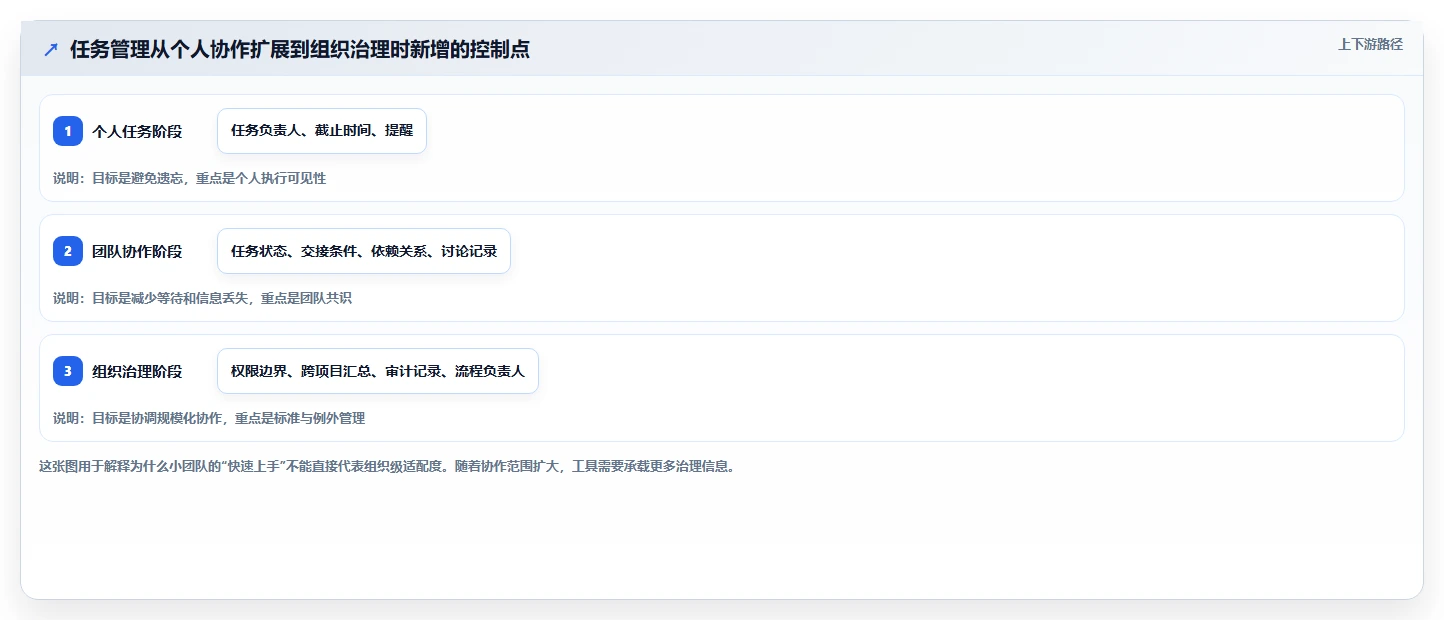Click the 任务状态、交接条件、依赖关系、讨论记录 chip

364,251
